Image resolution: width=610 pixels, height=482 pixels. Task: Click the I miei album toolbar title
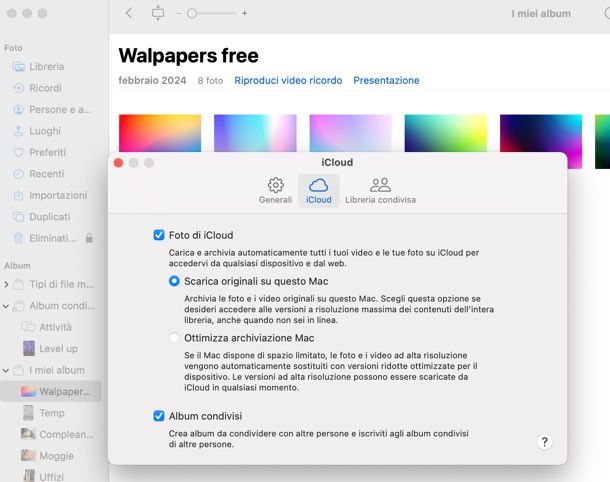point(541,14)
